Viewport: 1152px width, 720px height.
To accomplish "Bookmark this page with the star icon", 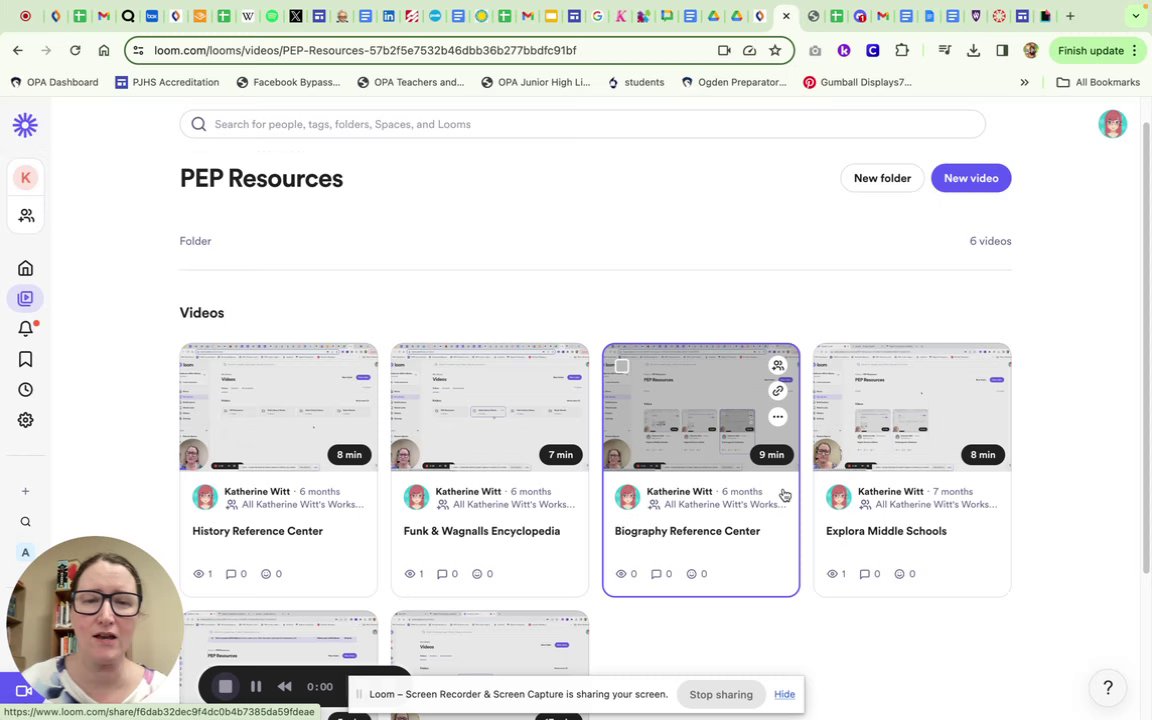I will (774, 50).
